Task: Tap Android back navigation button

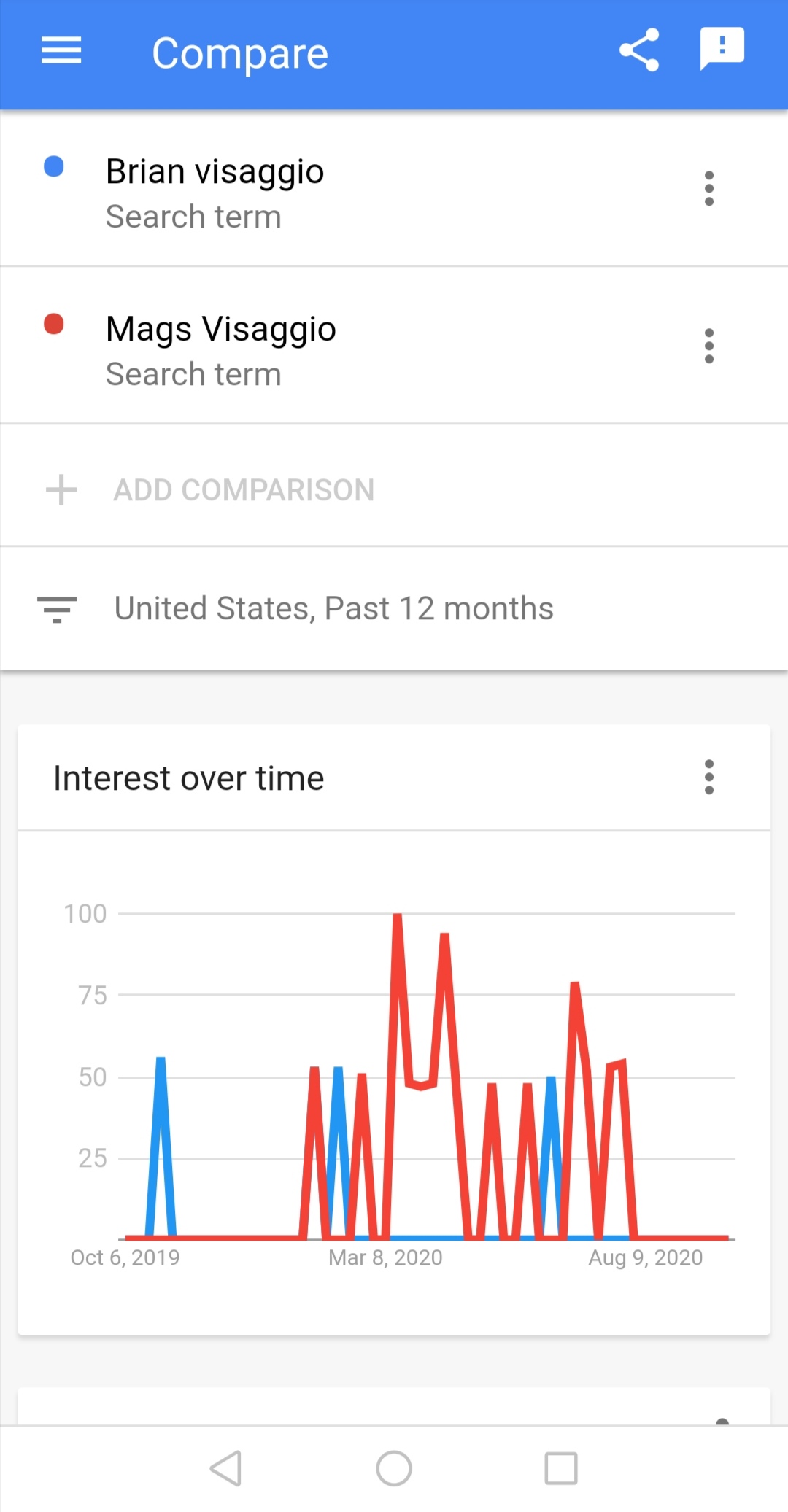Action: pos(226,1468)
